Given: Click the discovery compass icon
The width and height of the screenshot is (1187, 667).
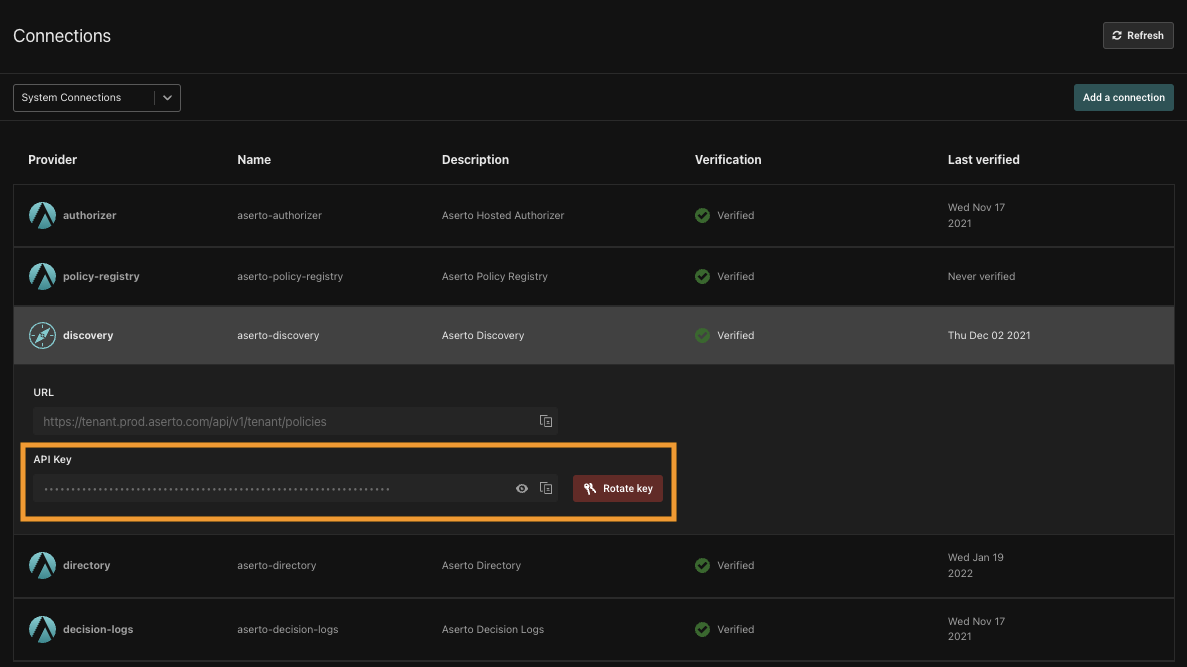Looking at the screenshot, I should [x=42, y=335].
